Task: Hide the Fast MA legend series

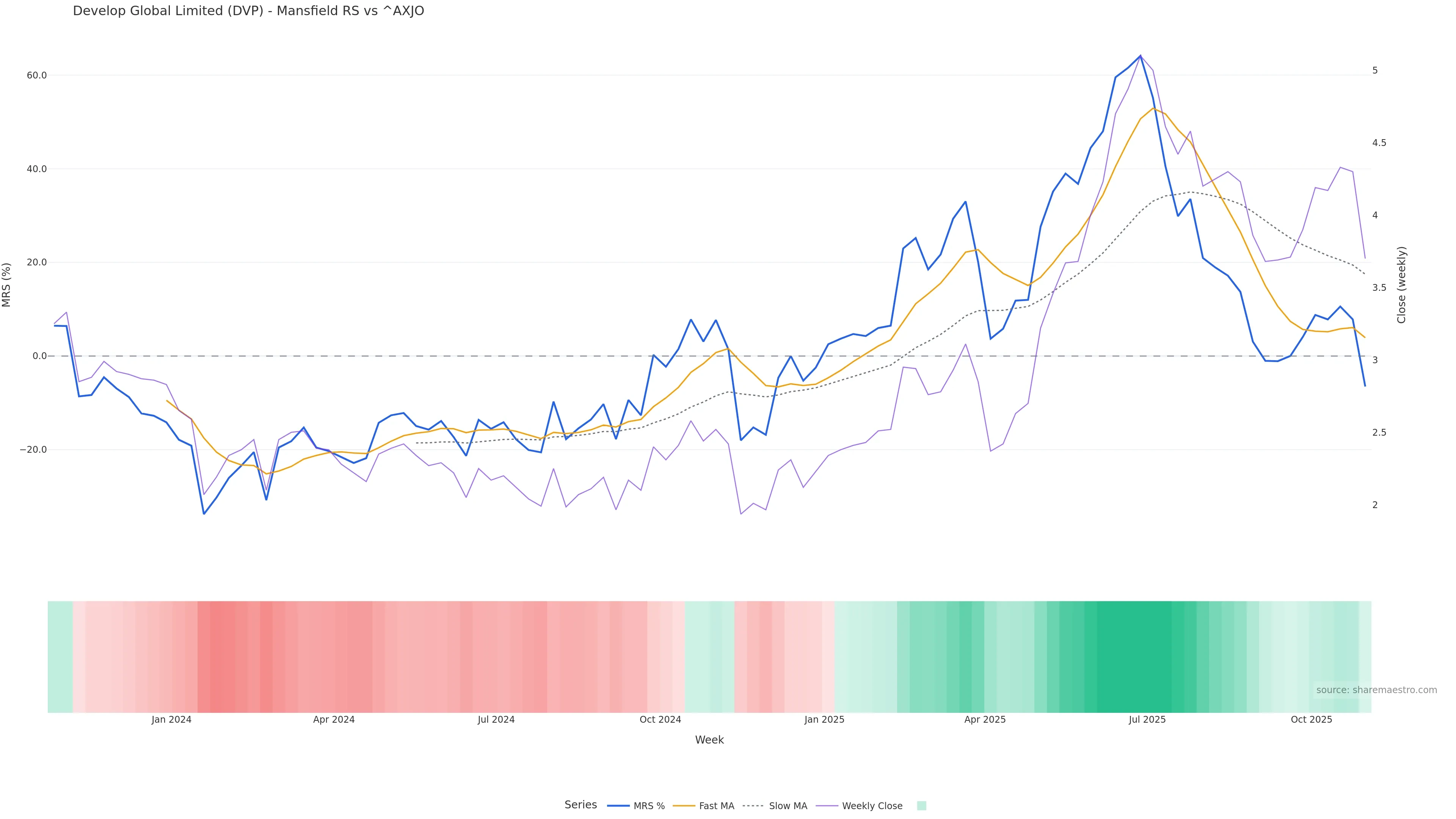Action: (x=716, y=806)
